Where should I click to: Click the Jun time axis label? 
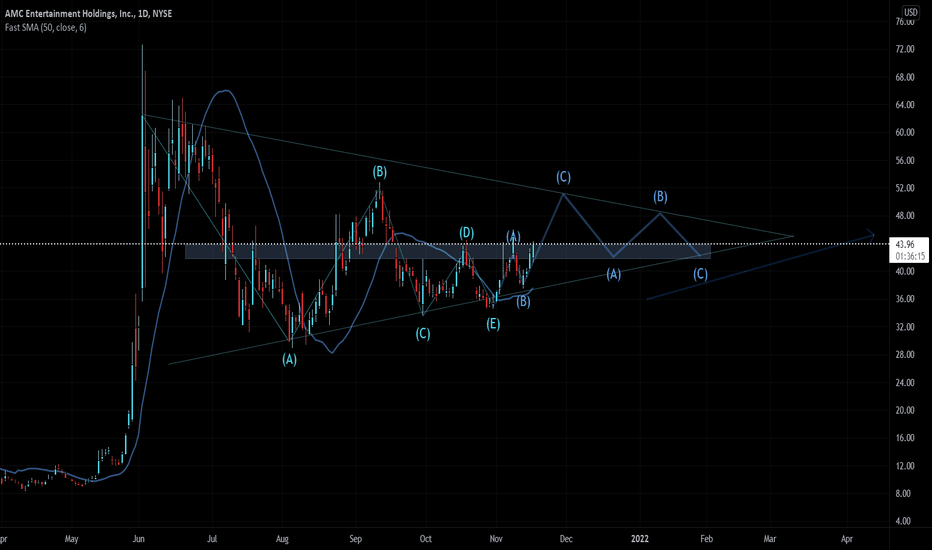138,539
